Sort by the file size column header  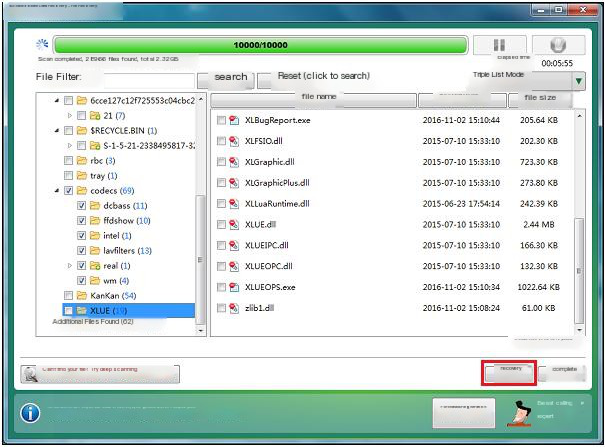coord(538,98)
